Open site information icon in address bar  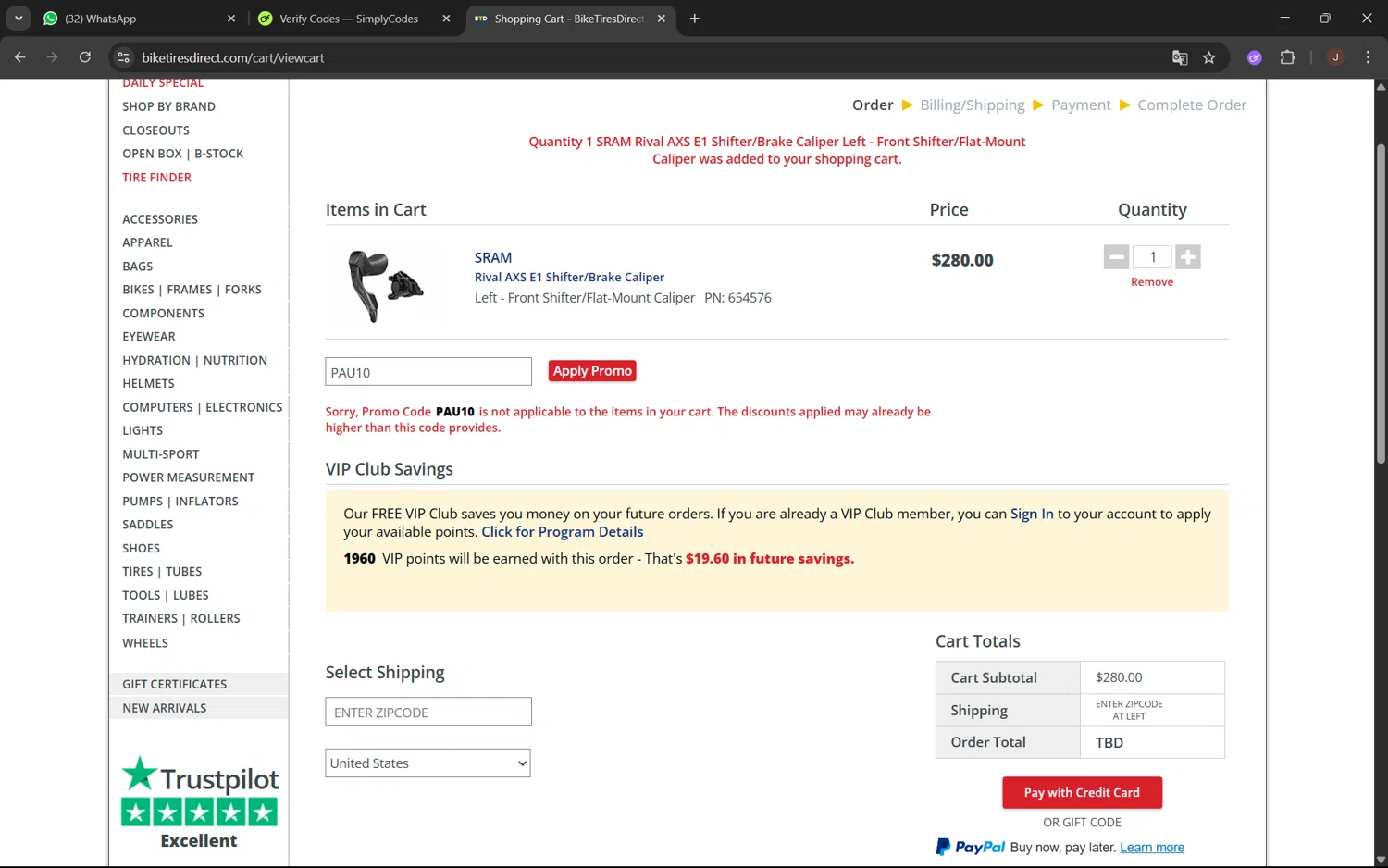click(123, 57)
